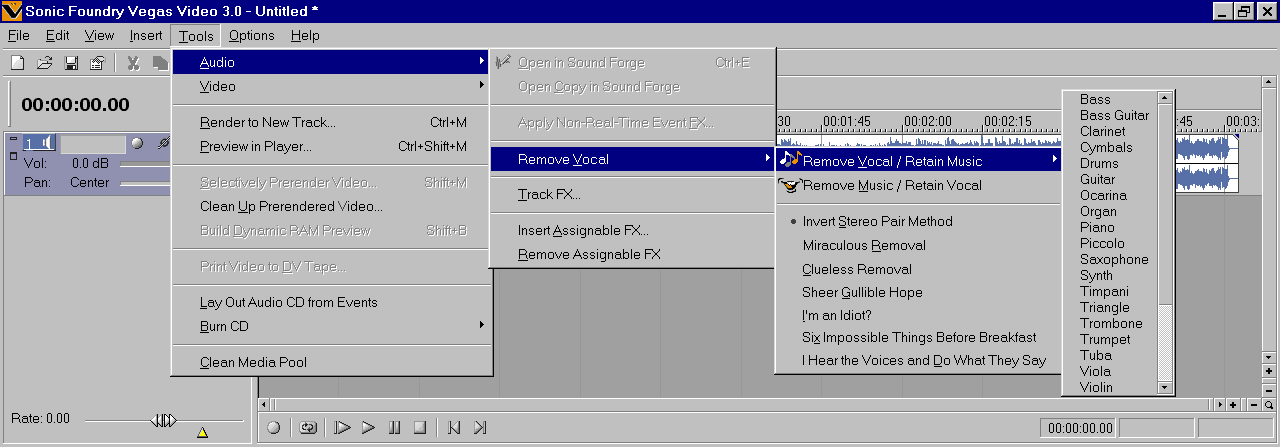Viewport: 1280px width, 447px height.
Task: Open the Edit menu
Action: (x=57, y=35)
